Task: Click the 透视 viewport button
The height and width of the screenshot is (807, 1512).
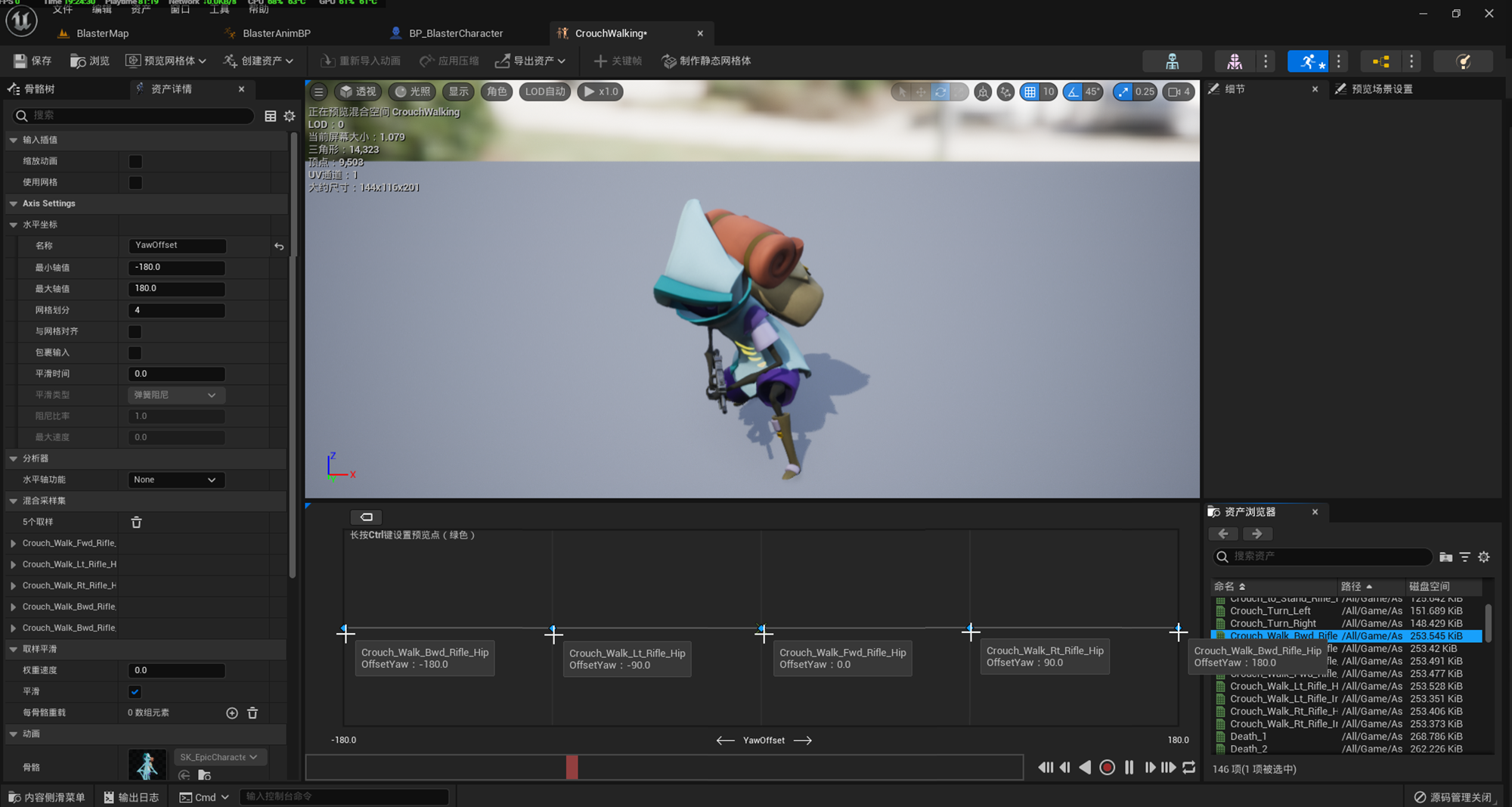Action: click(358, 92)
